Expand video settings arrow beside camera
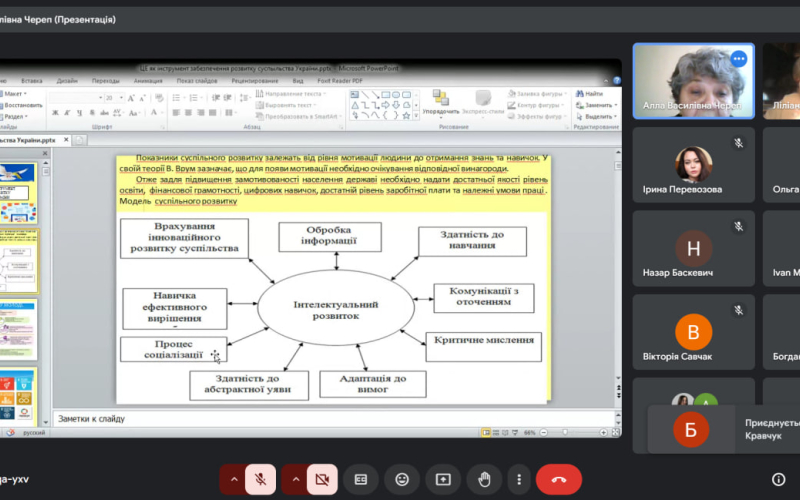 (x=296, y=479)
